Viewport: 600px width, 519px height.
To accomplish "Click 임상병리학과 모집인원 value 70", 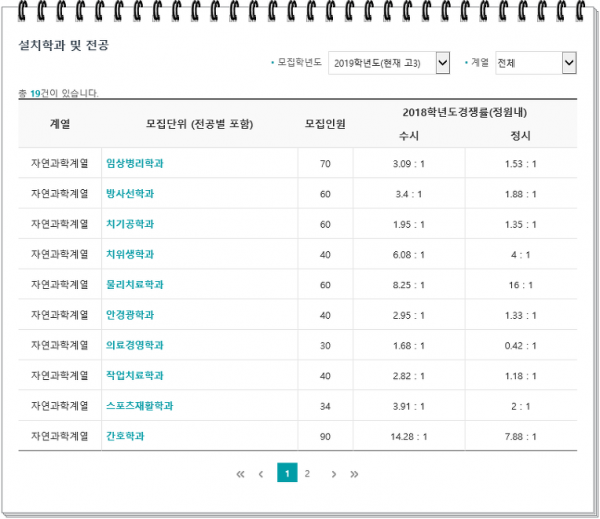I will [325, 164].
